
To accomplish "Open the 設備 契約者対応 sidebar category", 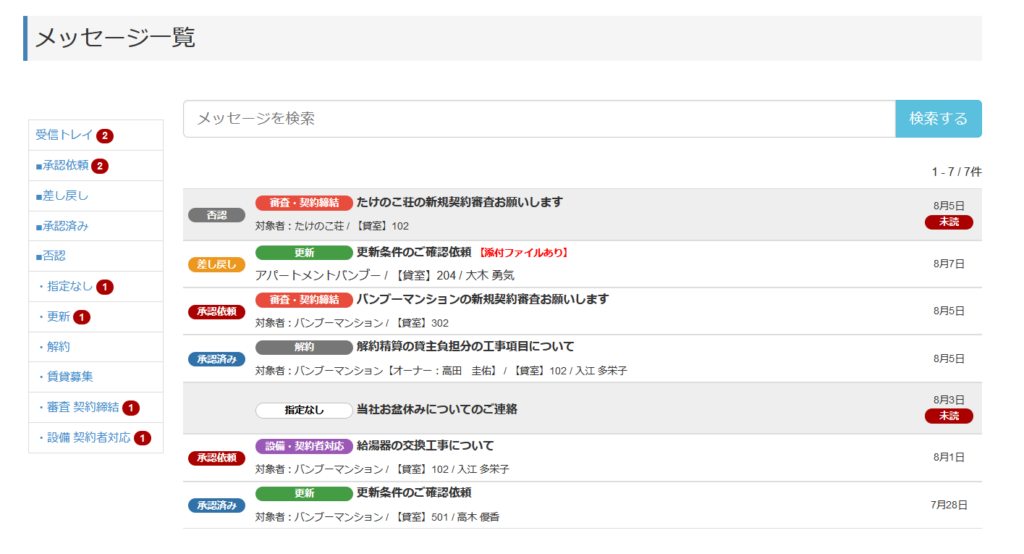I will [88, 438].
